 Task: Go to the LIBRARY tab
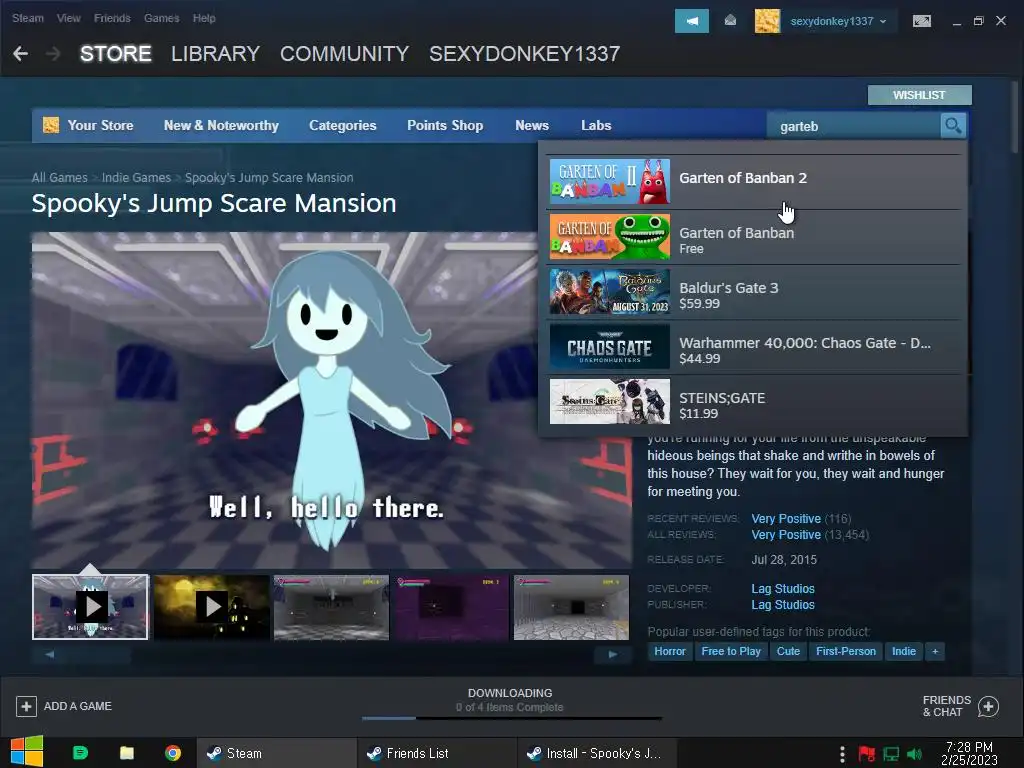coord(216,54)
